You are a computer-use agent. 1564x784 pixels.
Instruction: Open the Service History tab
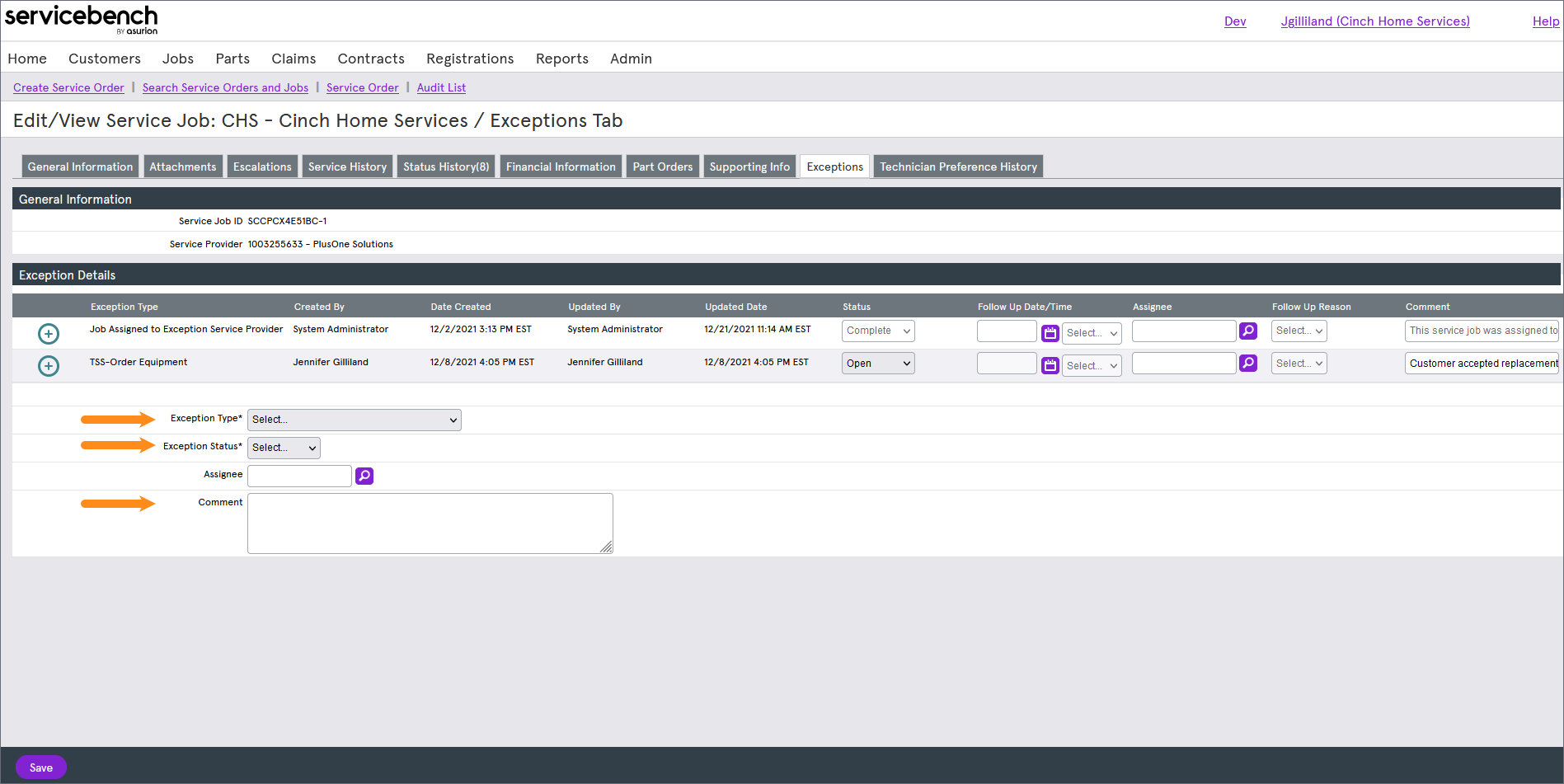[347, 167]
